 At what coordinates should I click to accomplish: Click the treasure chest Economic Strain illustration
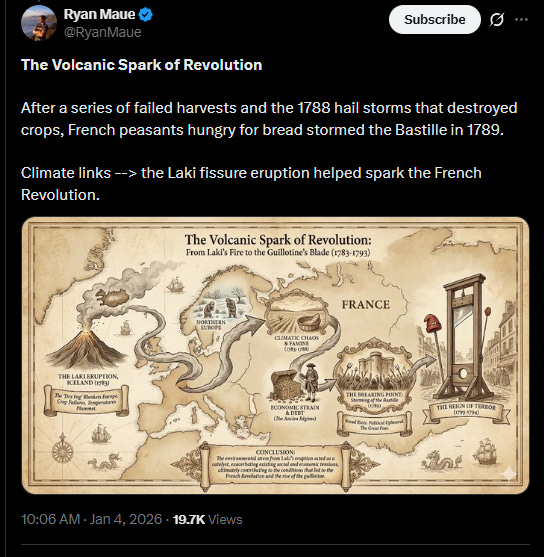click(285, 385)
